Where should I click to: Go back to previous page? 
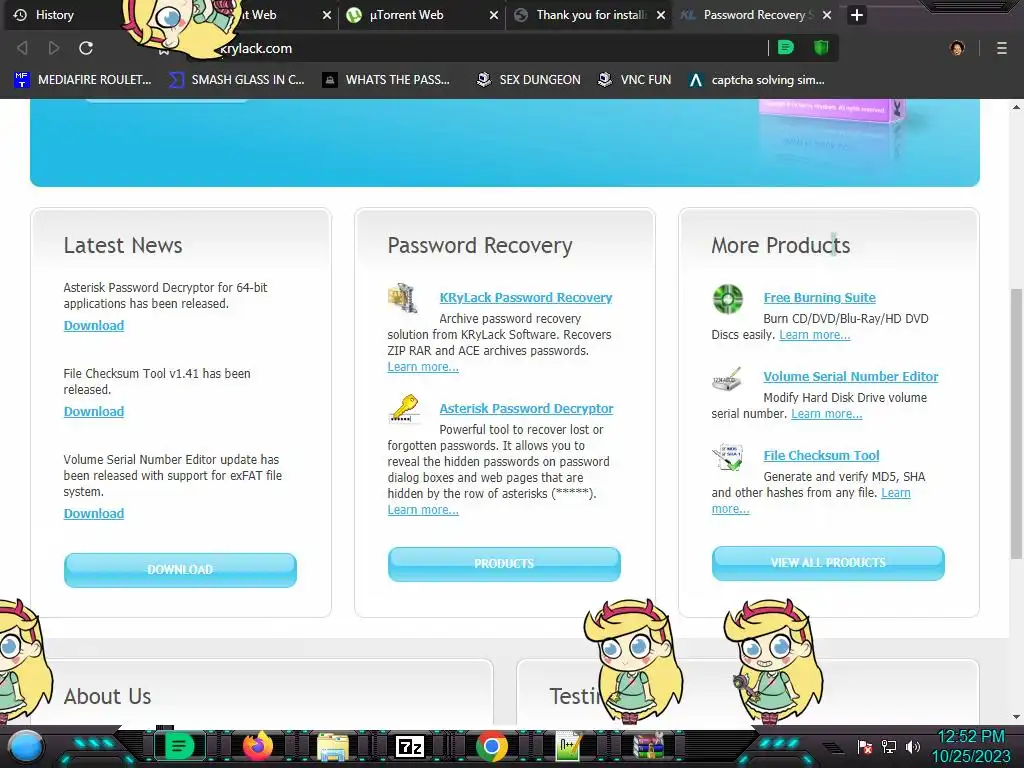22,48
